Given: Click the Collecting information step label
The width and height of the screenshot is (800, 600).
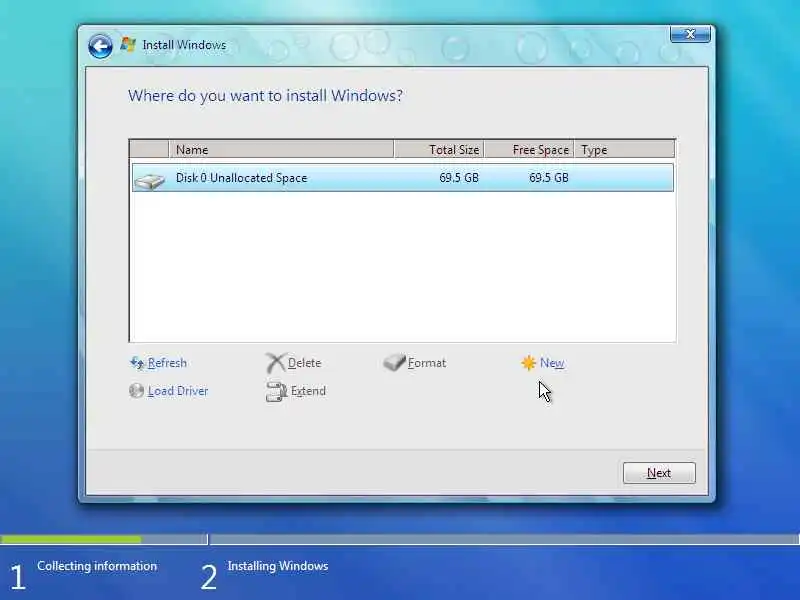Looking at the screenshot, I should (97, 566).
